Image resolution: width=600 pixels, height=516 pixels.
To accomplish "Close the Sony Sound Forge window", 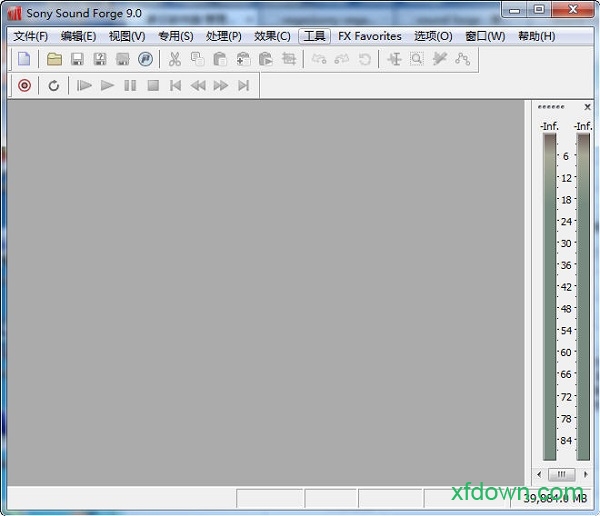I will point(572,10).
